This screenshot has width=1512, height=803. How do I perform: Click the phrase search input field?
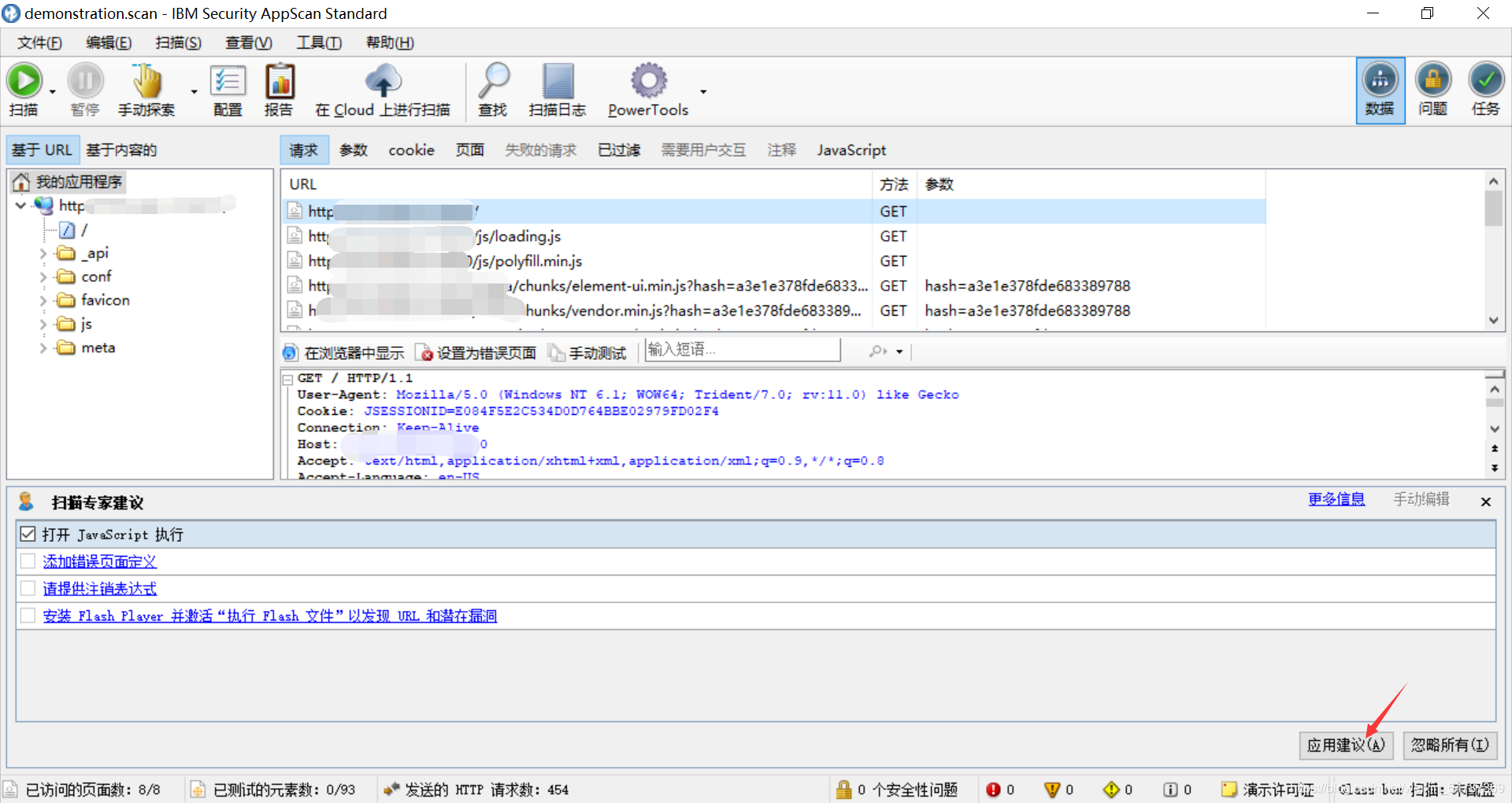point(743,350)
